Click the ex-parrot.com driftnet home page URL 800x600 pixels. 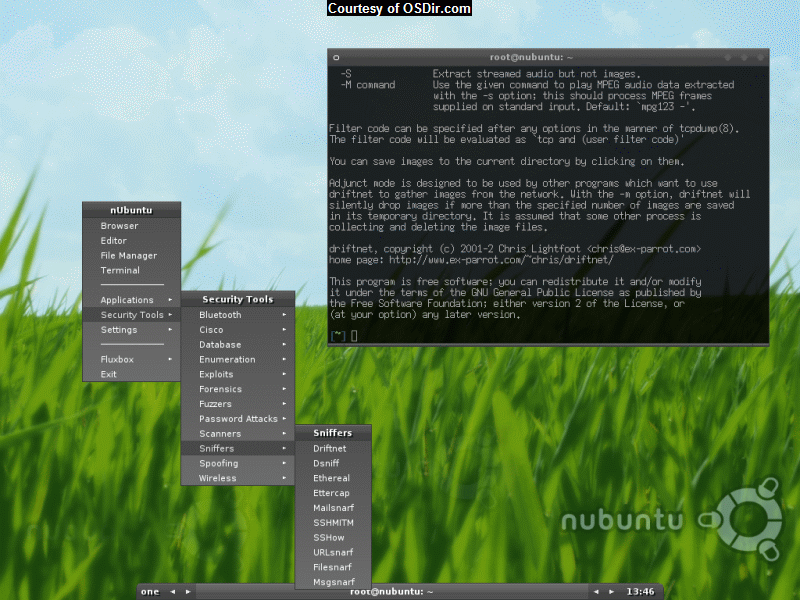tap(501, 260)
